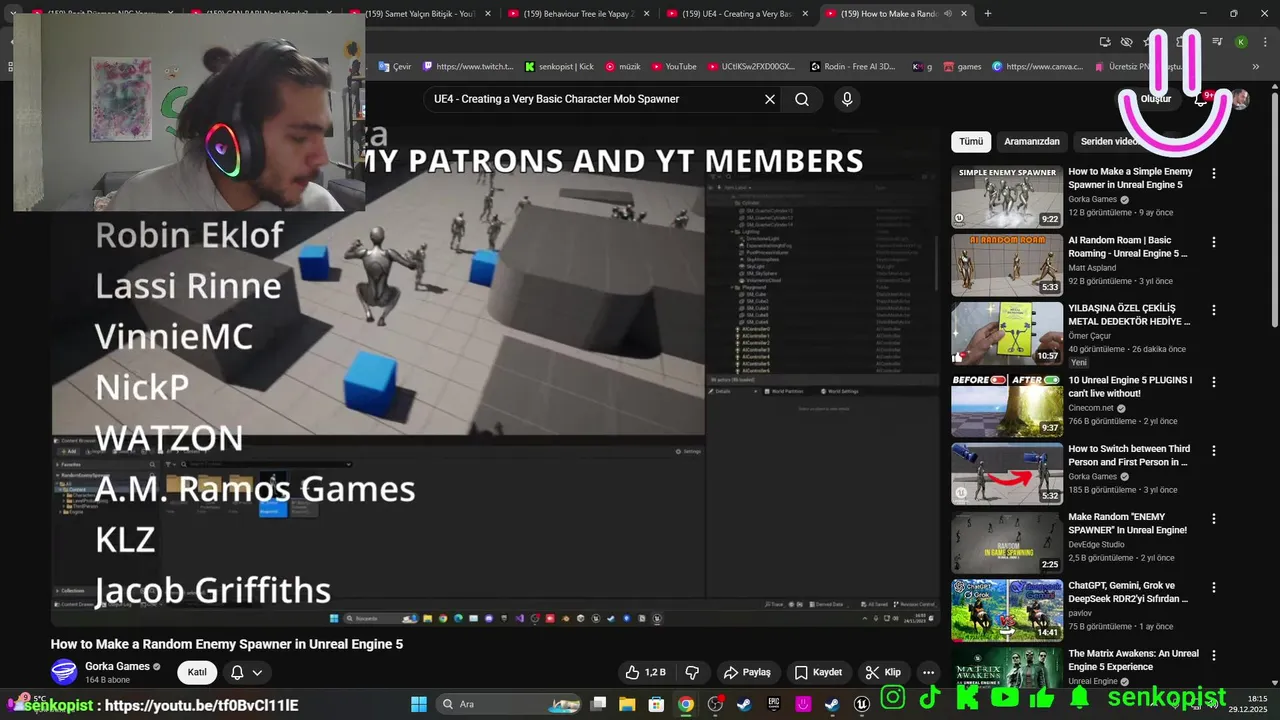Mute the active tab via speaker icon

point(947,14)
